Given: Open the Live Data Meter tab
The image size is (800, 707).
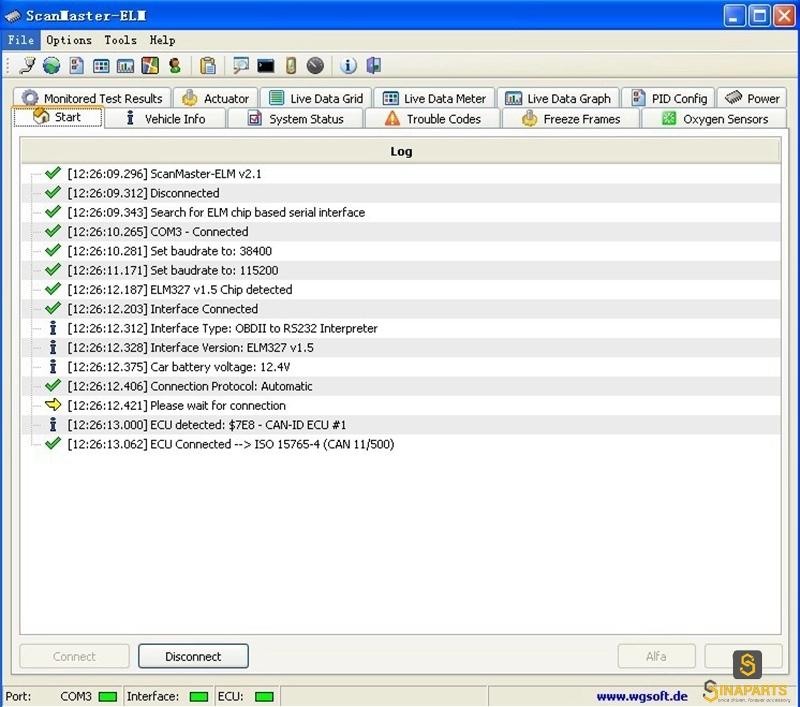Looking at the screenshot, I should (434, 98).
